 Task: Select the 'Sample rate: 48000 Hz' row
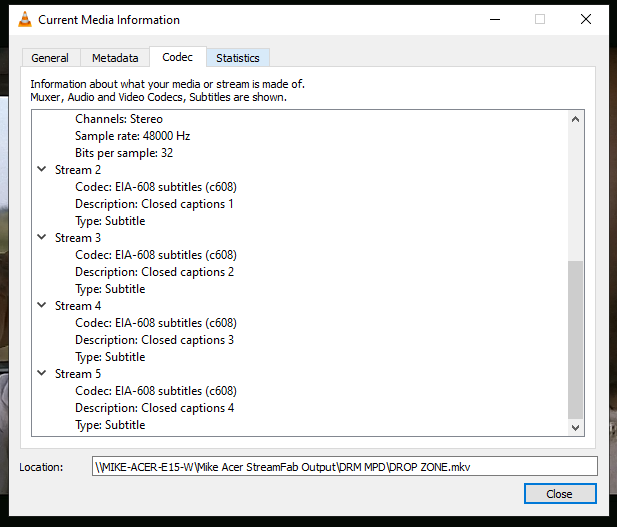click(x=132, y=136)
